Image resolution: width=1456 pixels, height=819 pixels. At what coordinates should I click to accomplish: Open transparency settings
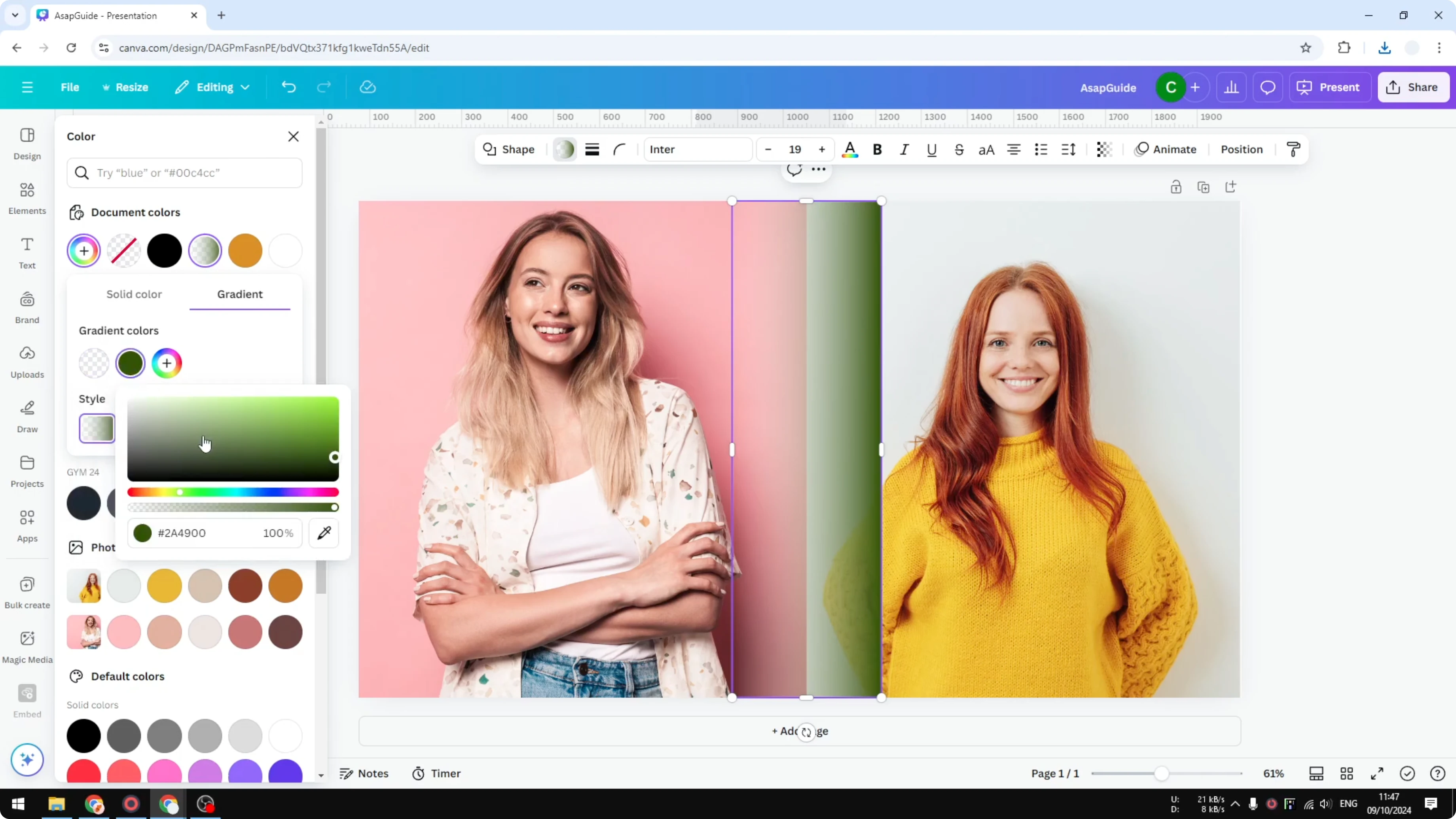click(x=1104, y=149)
